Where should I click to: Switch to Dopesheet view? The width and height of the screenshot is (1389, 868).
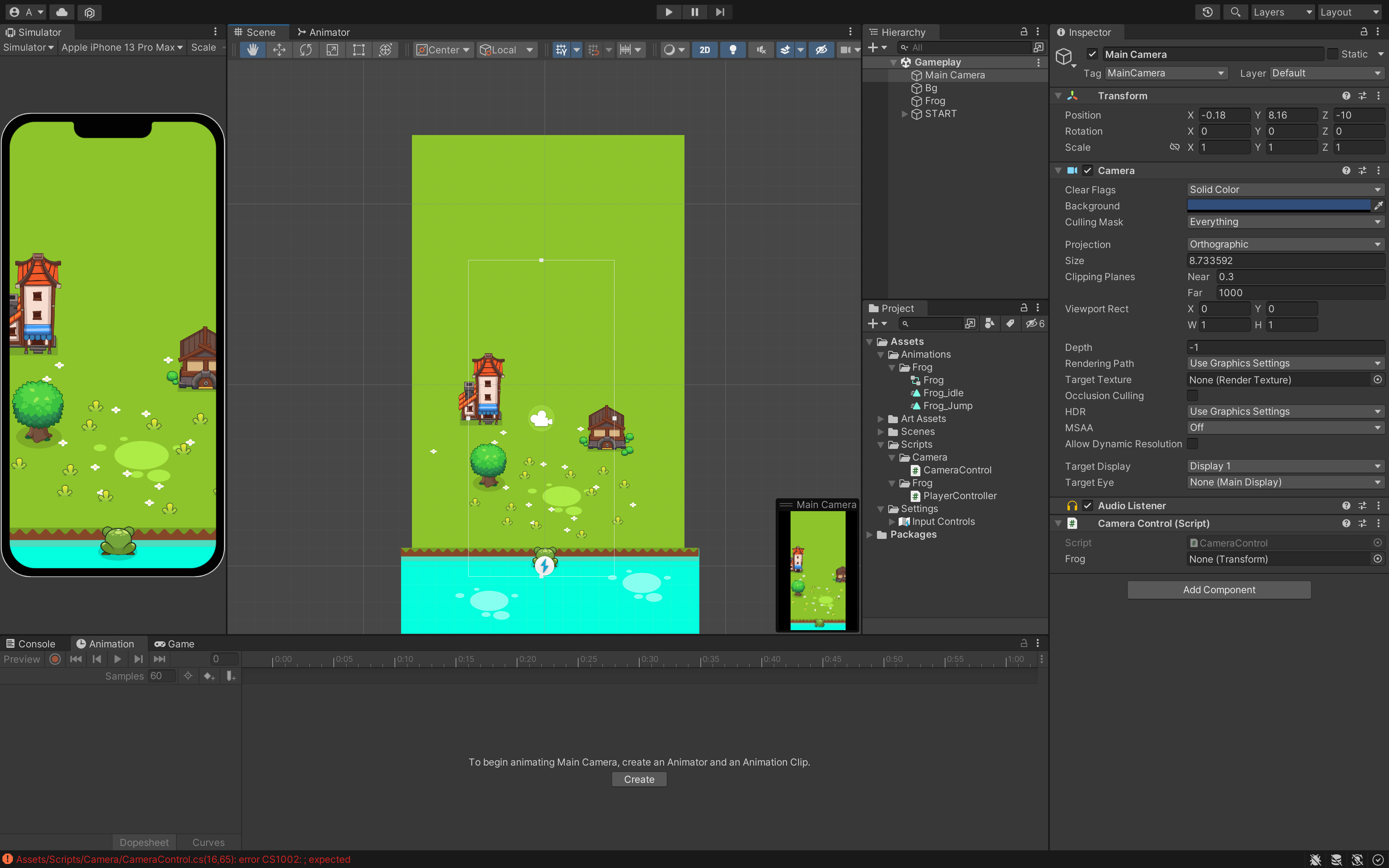click(144, 842)
